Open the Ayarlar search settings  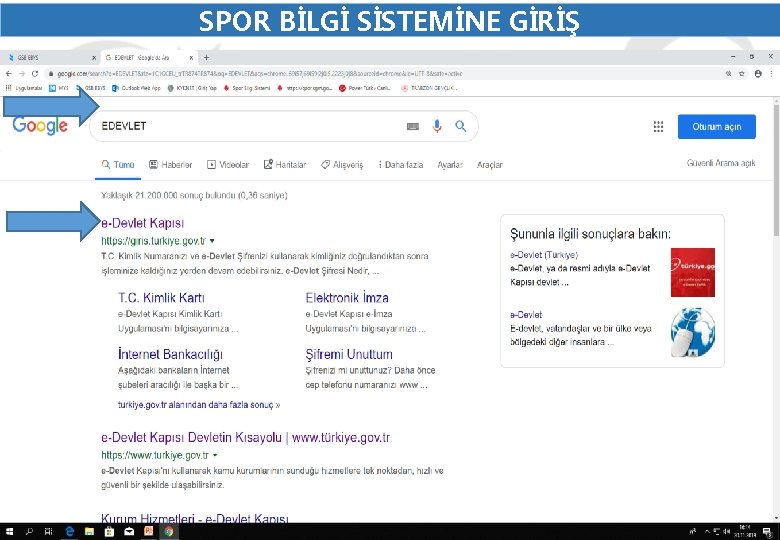450,165
